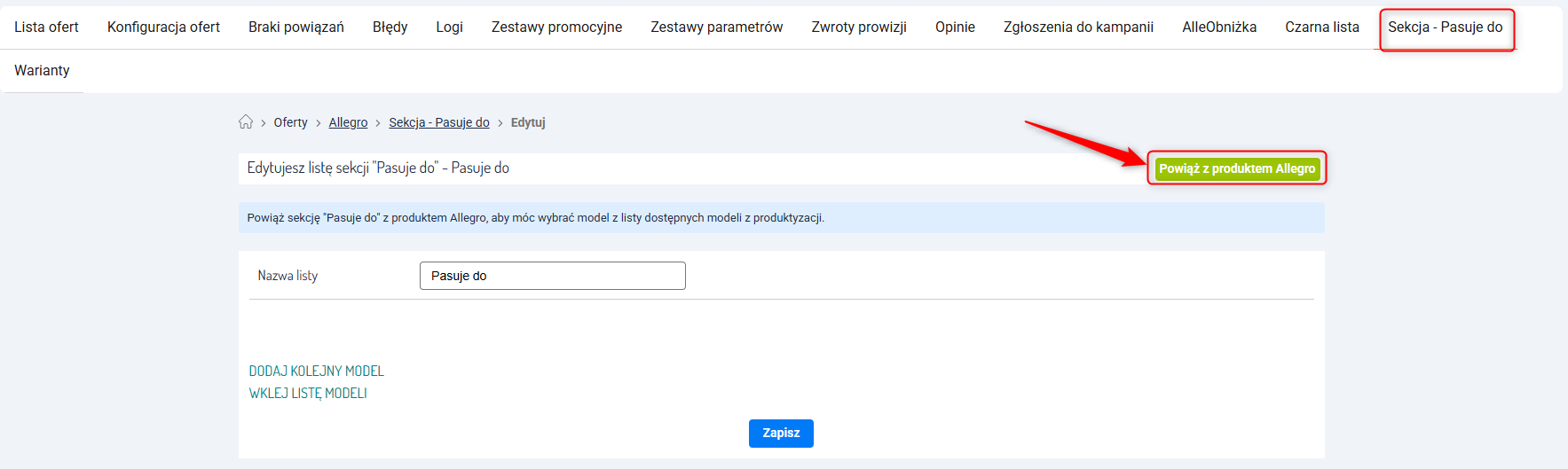Click the Nazwa listy input field
Viewport: 1568px width, 469px height.
click(552, 276)
